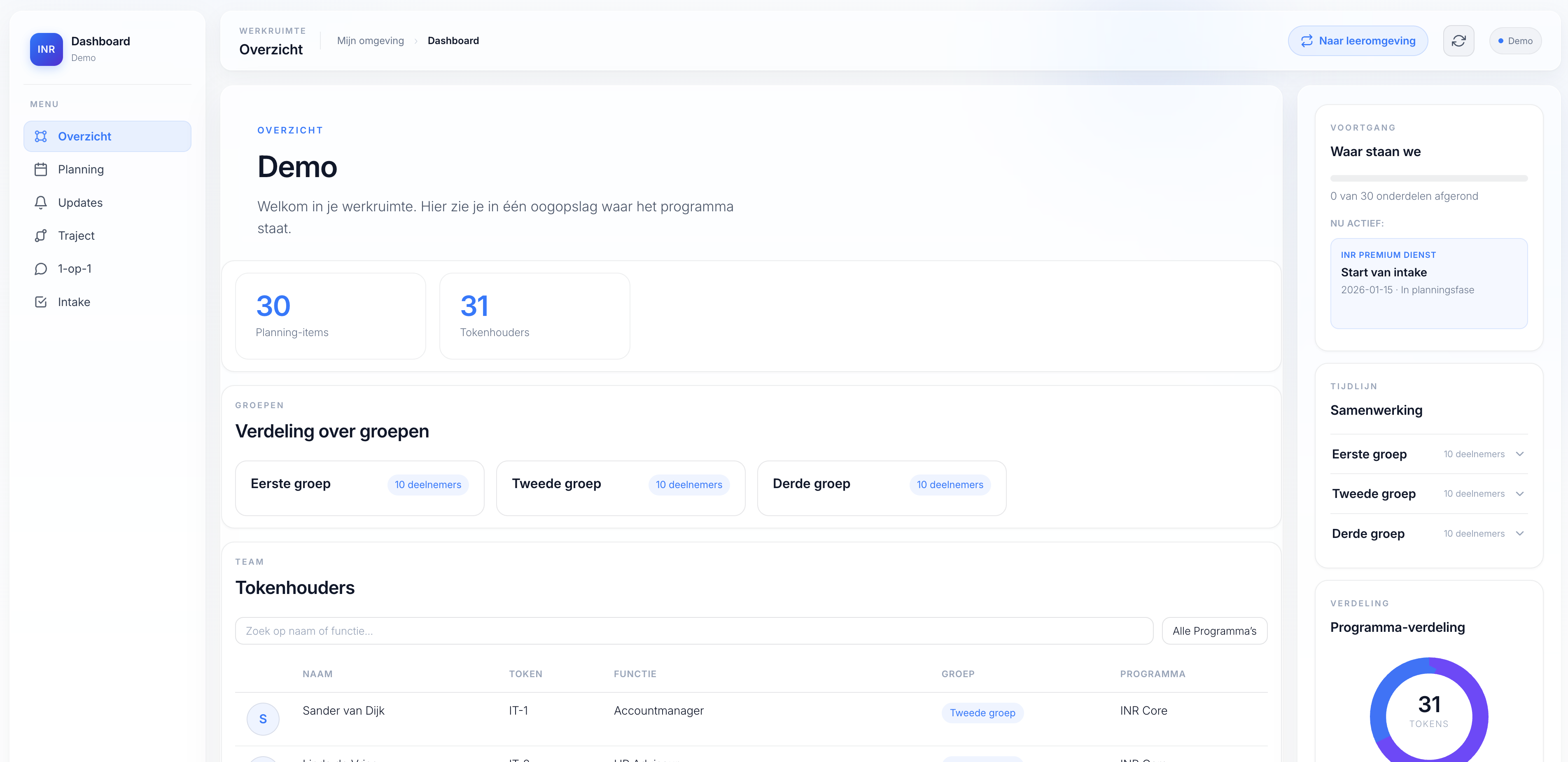Click the Voortgang progress bar

coord(1428,178)
